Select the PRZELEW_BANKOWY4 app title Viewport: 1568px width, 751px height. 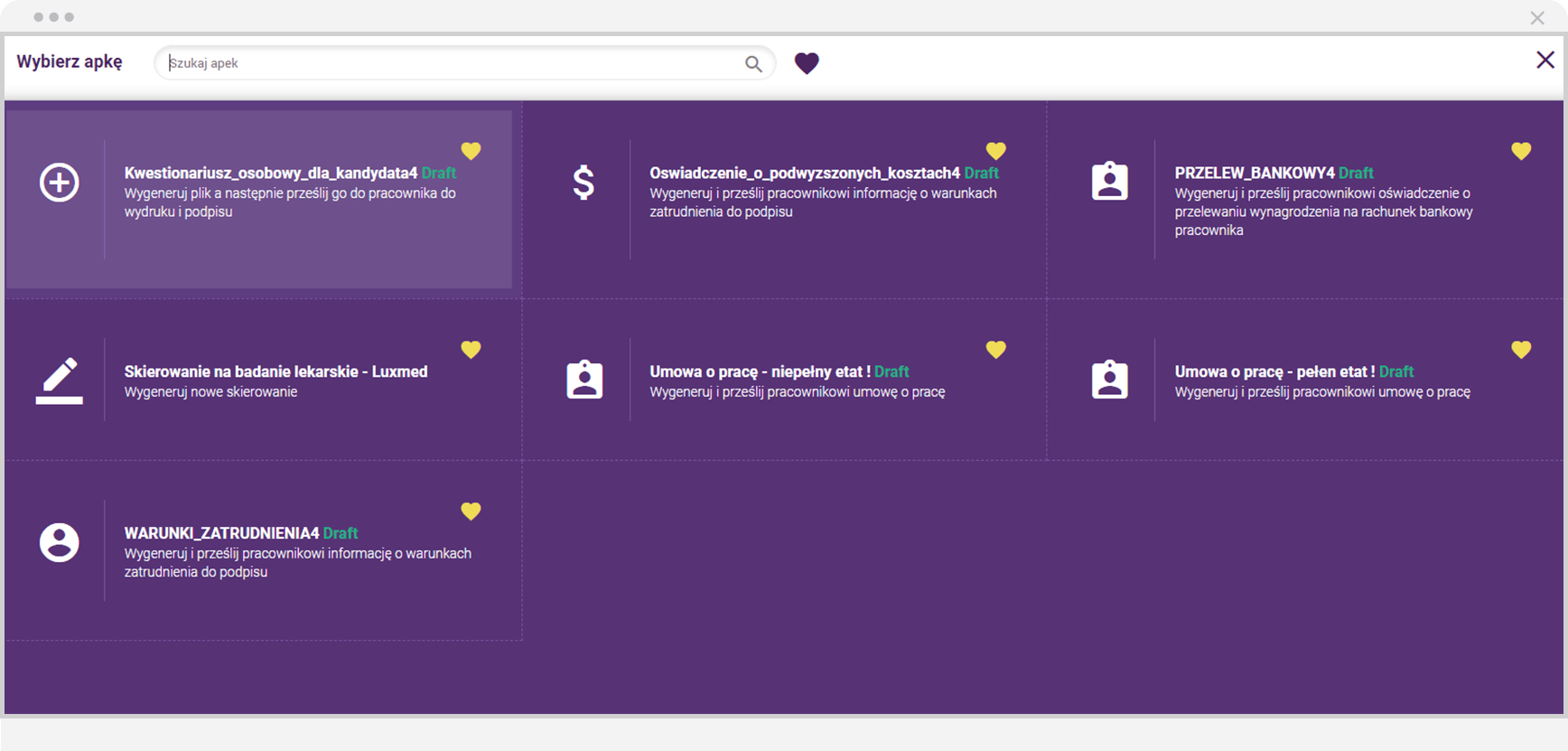click(1254, 173)
